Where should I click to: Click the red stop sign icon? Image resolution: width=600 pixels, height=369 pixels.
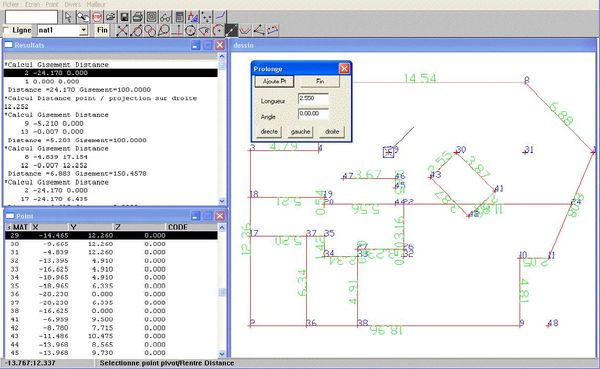click(96, 17)
